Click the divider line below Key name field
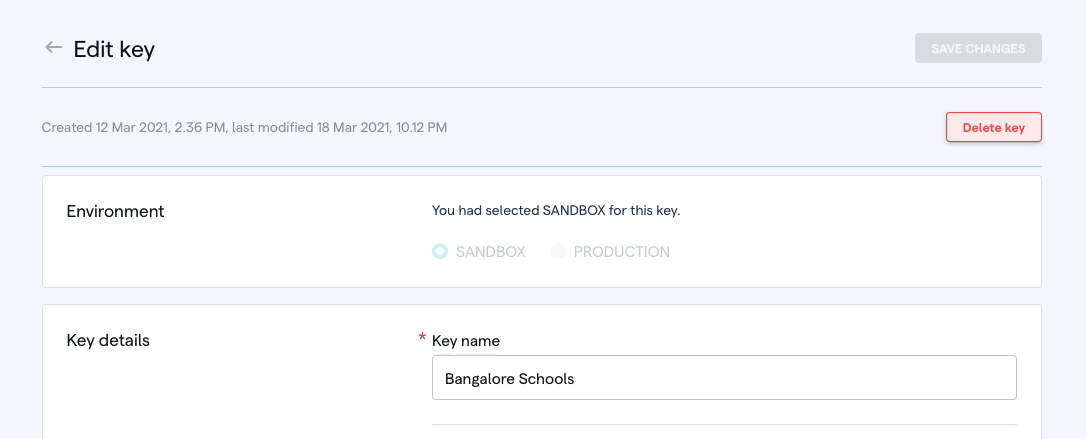Image resolution: width=1086 pixels, height=439 pixels. [724, 425]
